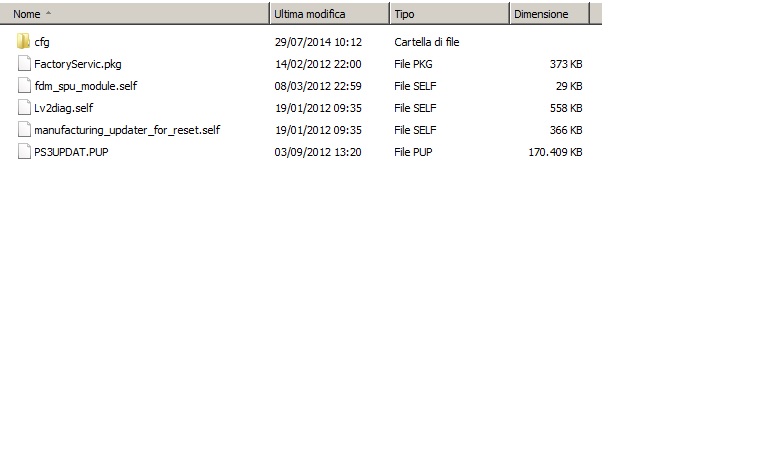Click the File PUP type entry

point(415,152)
